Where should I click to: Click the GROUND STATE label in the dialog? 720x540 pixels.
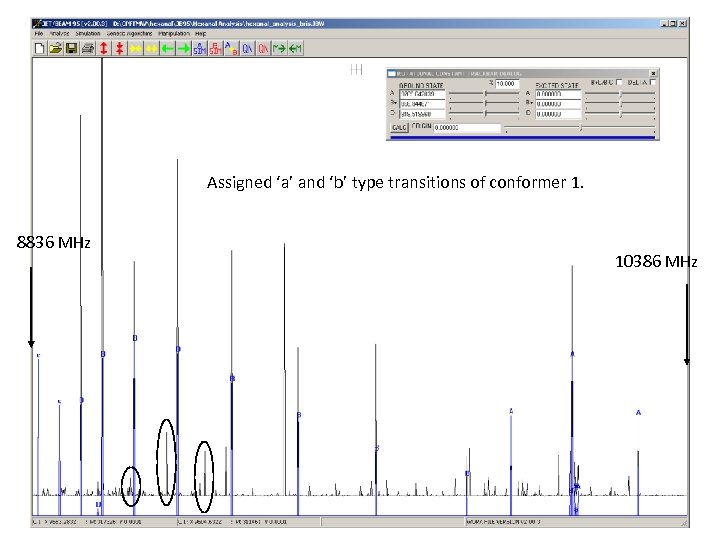pyautogui.click(x=421, y=85)
